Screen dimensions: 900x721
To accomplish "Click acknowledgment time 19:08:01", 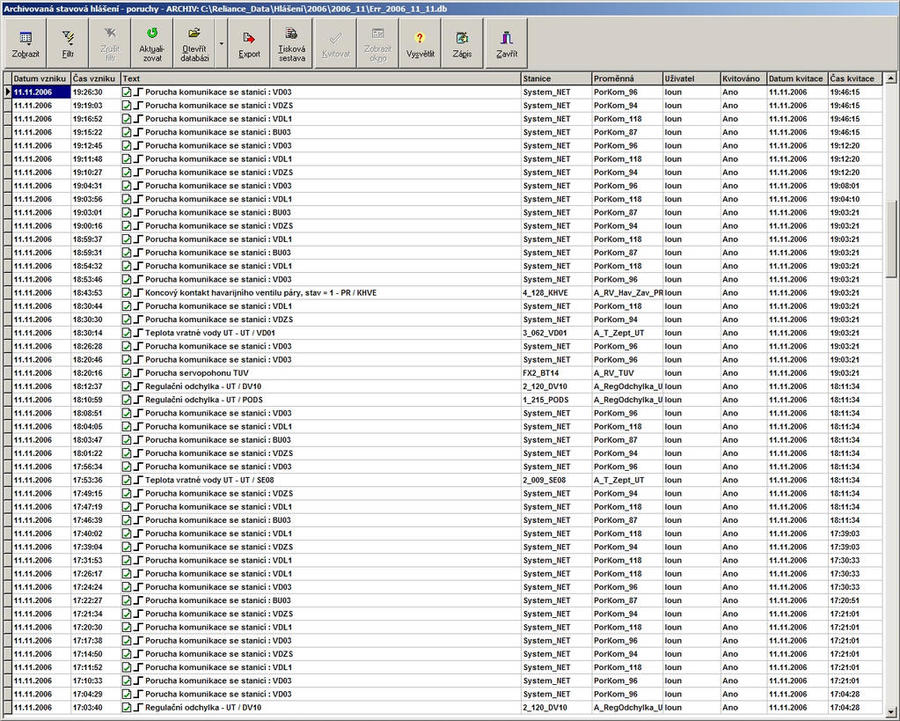I will point(855,186).
